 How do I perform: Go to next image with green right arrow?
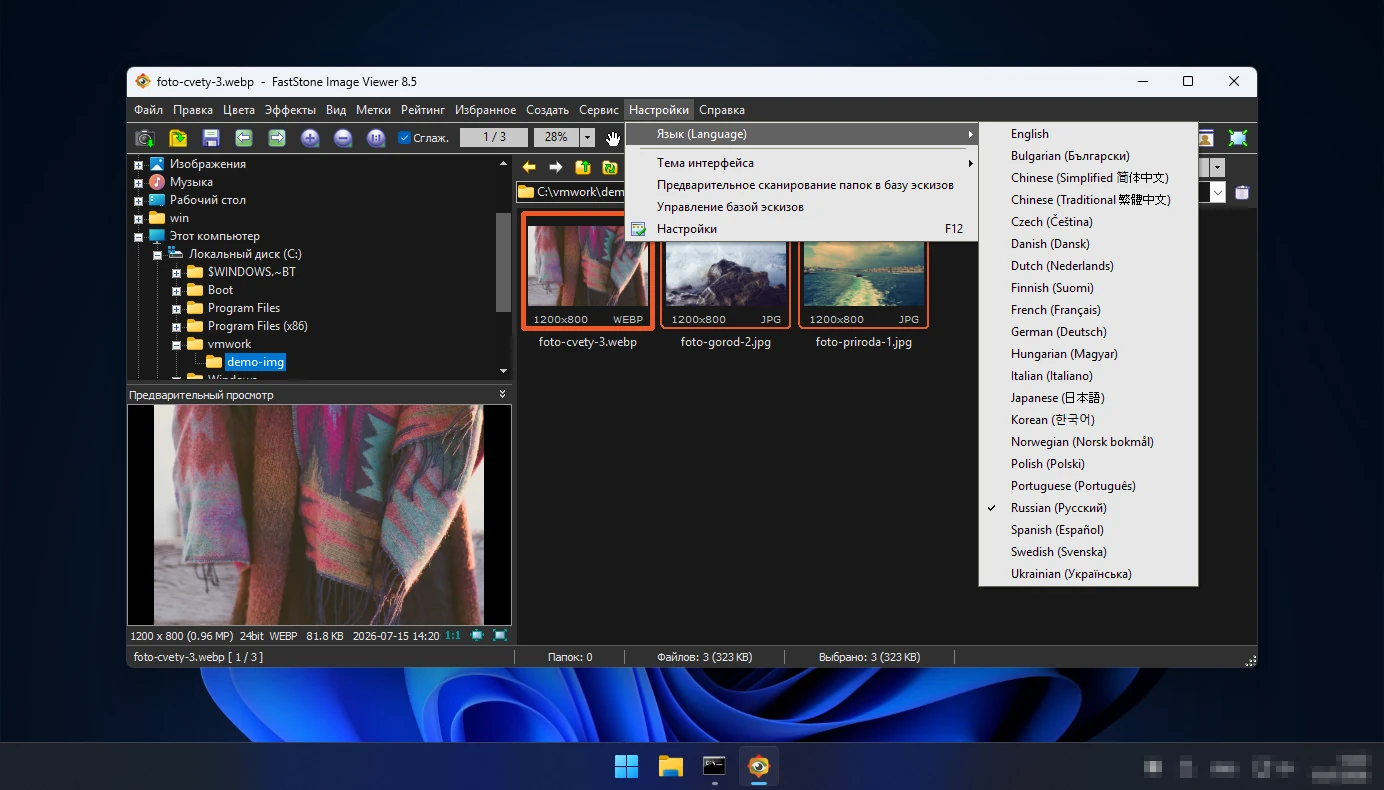tap(277, 138)
